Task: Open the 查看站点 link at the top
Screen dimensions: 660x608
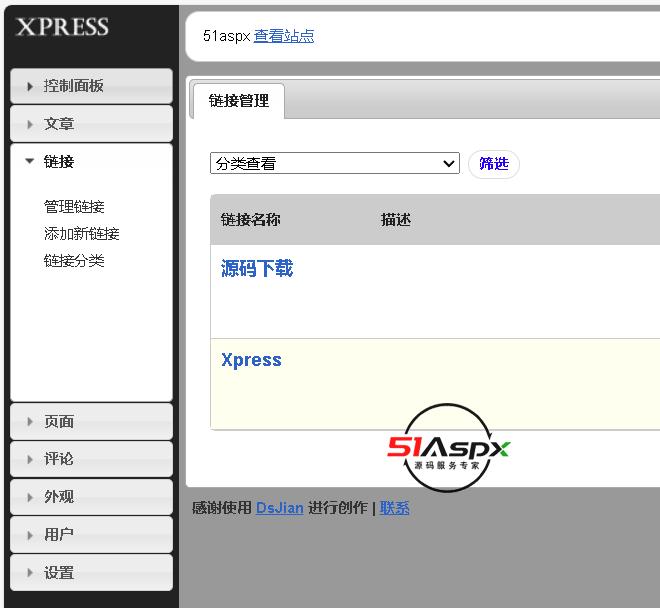Action: [x=284, y=36]
